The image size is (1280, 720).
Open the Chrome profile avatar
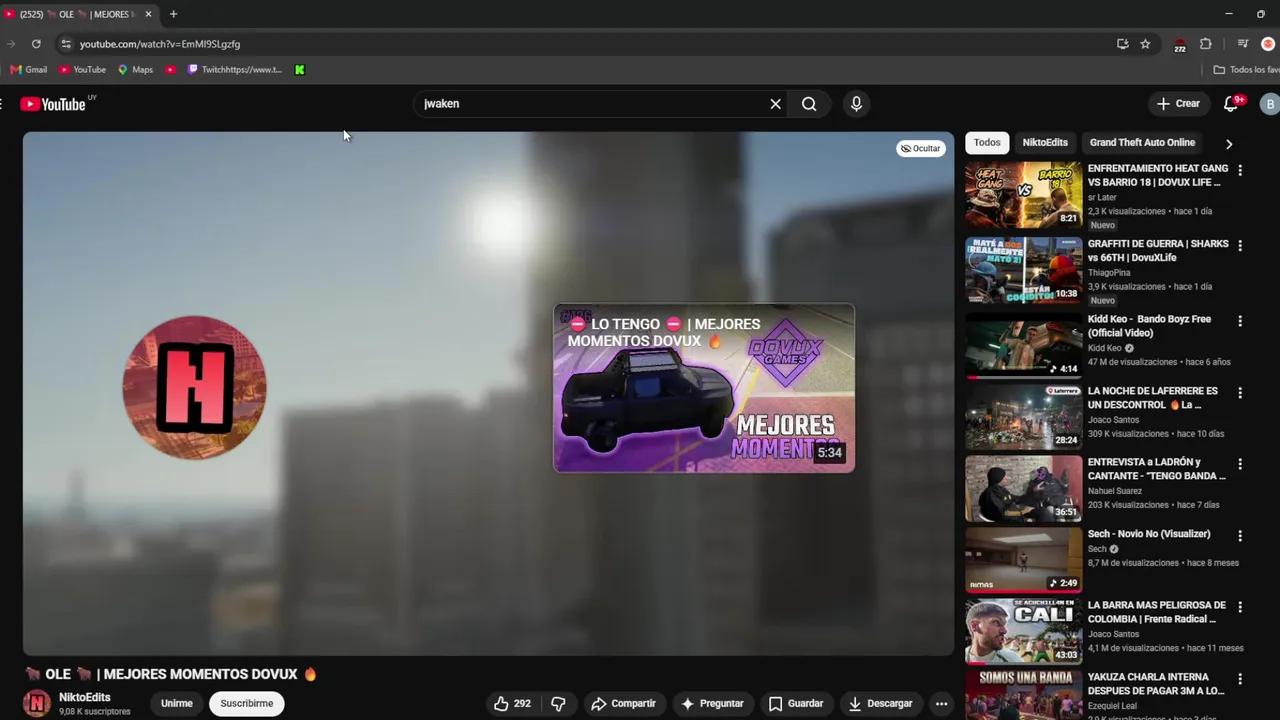coord(1268,44)
